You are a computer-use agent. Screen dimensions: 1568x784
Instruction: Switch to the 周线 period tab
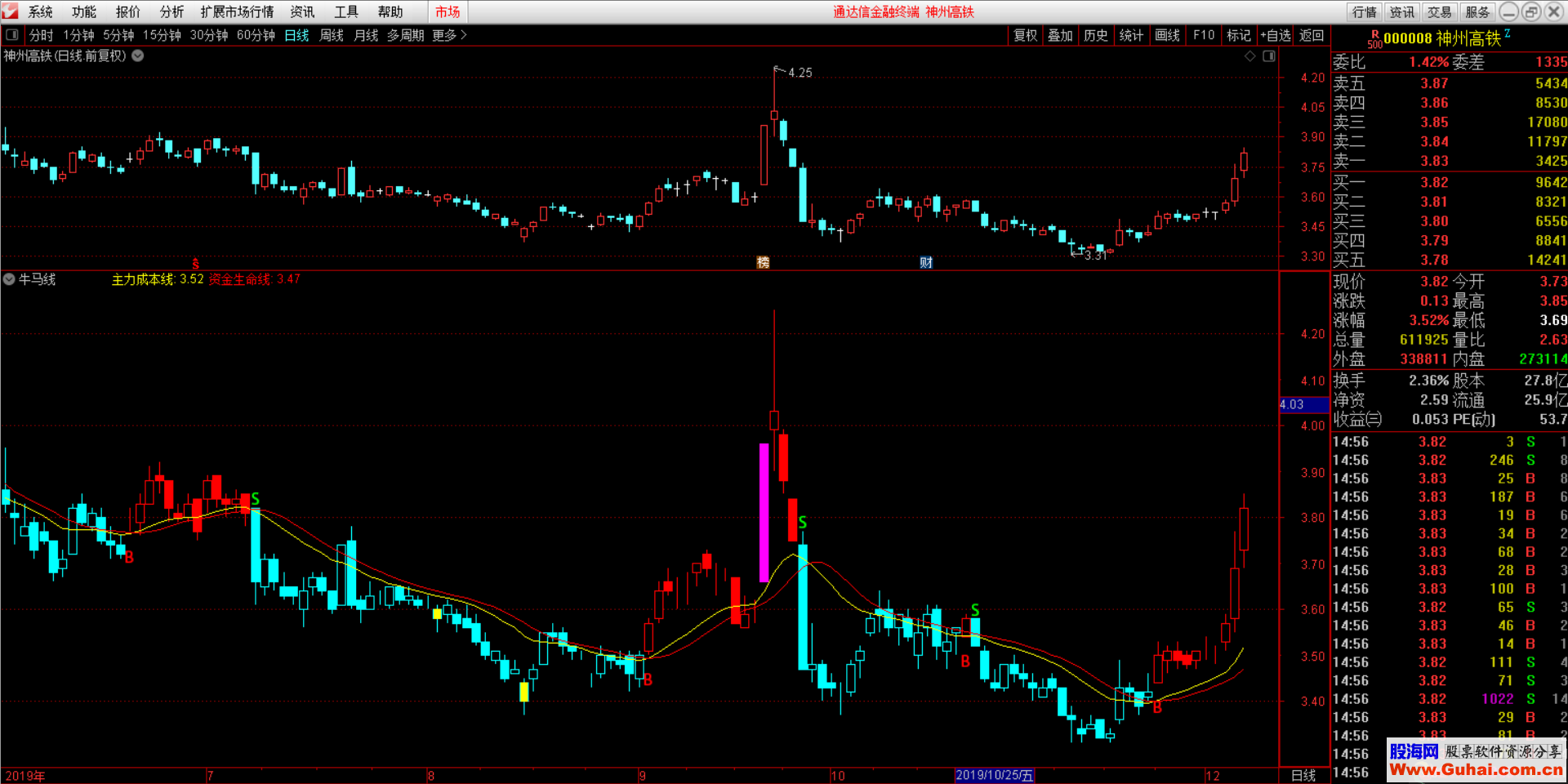(x=332, y=35)
